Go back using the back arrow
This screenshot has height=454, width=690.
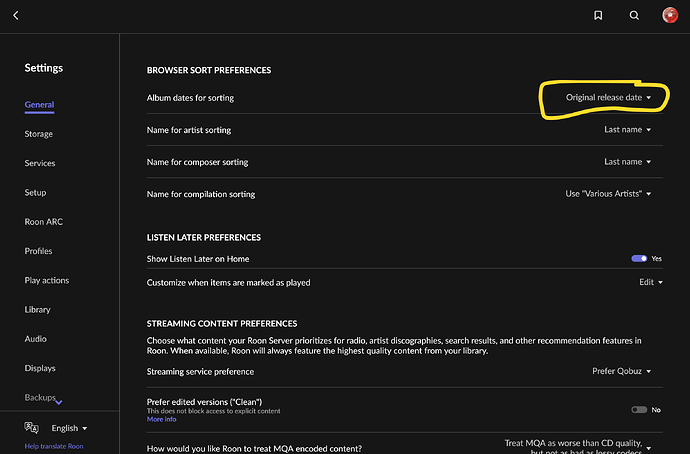(x=16, y=15)
